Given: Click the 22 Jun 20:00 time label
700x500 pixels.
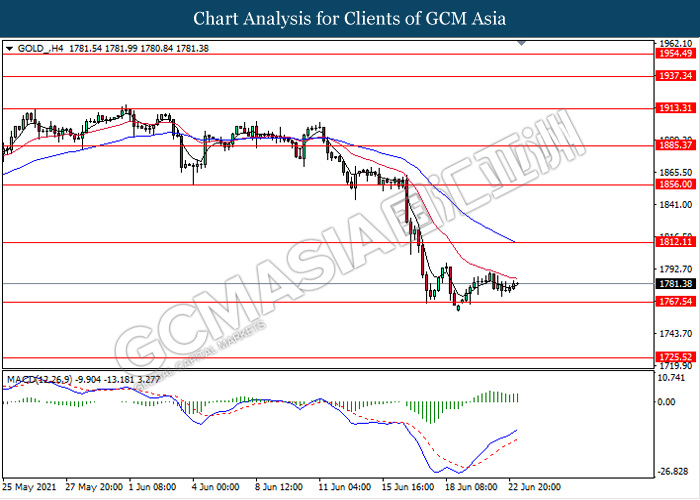Looking at the screenshot, I should 534,487.
